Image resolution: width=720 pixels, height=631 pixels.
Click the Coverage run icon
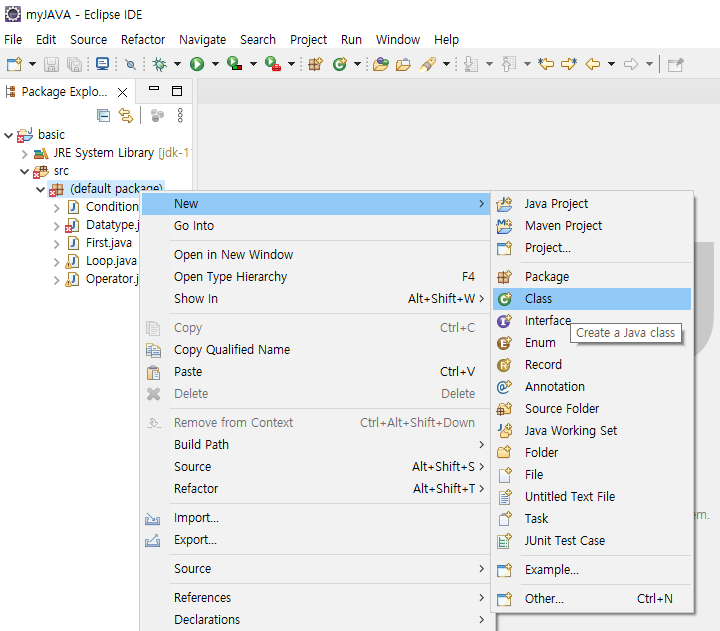click(235, 64)
